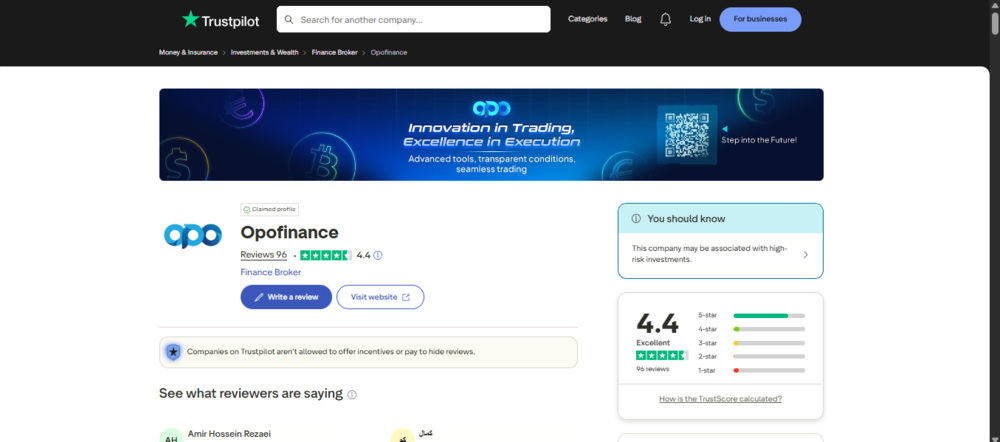Viewport: 1000px width, 442px height.
Task: Click the Opofinance company logo
Action: [193, 235]
